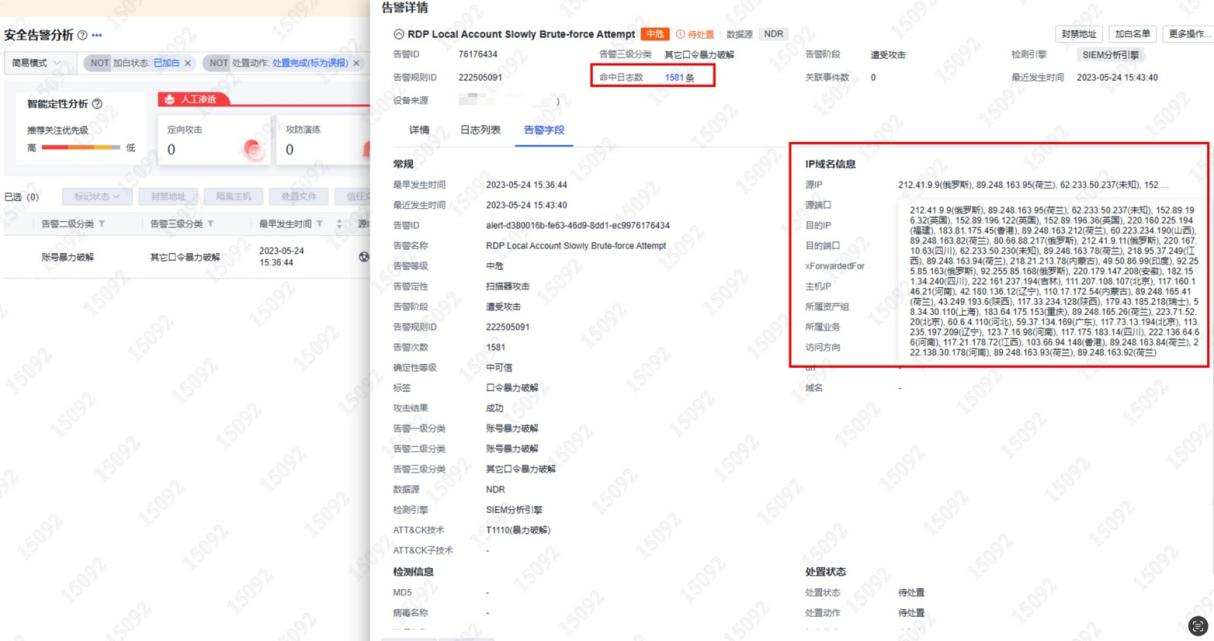Click filter icon on 告警二级分类 column
Viewport: 1214px width, 641px height.
point(102,224)
